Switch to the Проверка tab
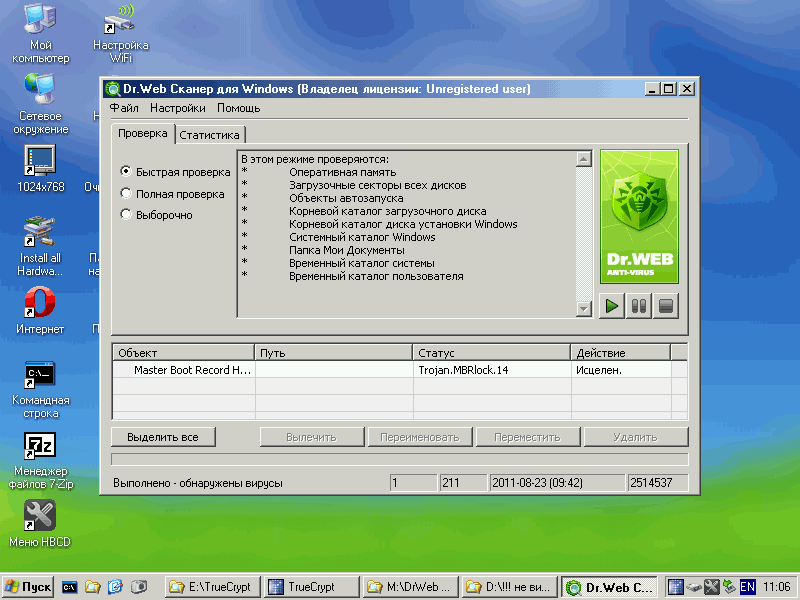 coord(143,133)
